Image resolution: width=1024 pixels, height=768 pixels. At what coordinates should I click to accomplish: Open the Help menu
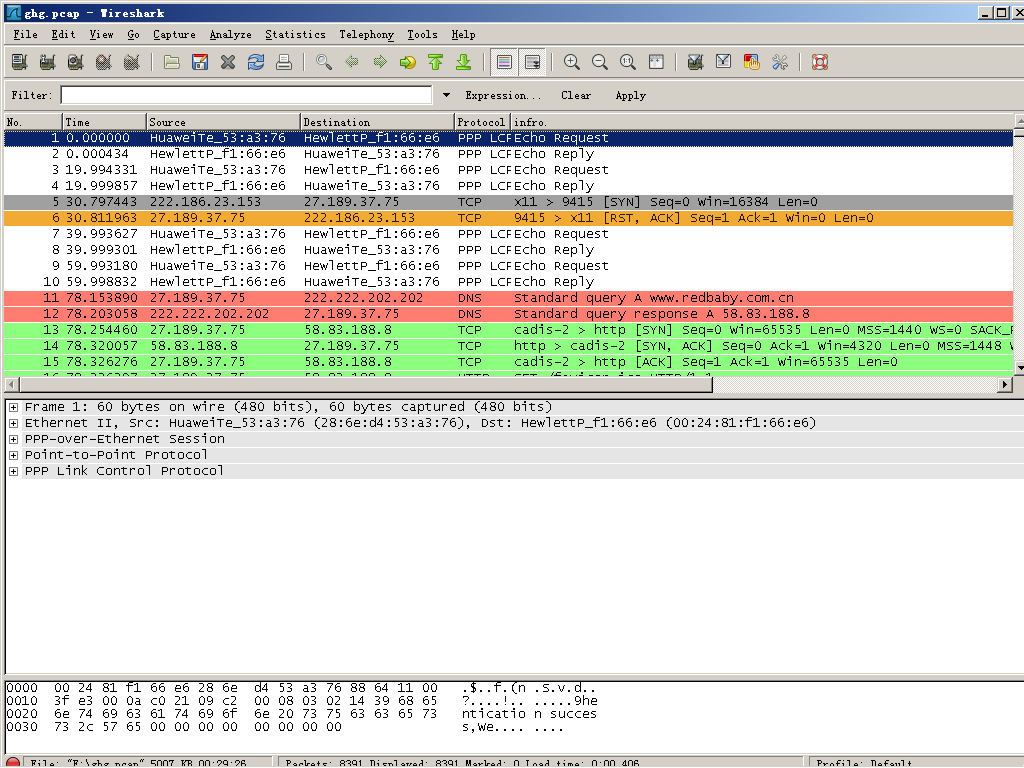[x=464, y=35]
